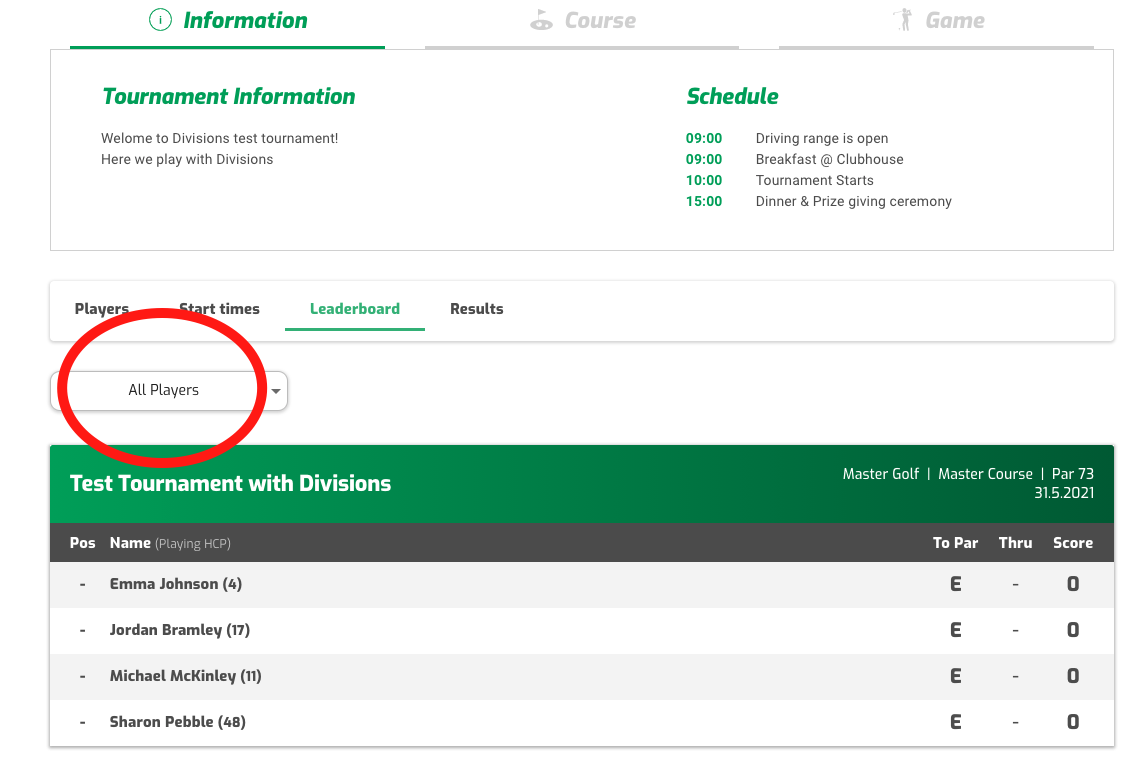This screenshot has height=776, width=1141.
Task: Click the arrow on the All Players selector
Action: tap(275, 392)
